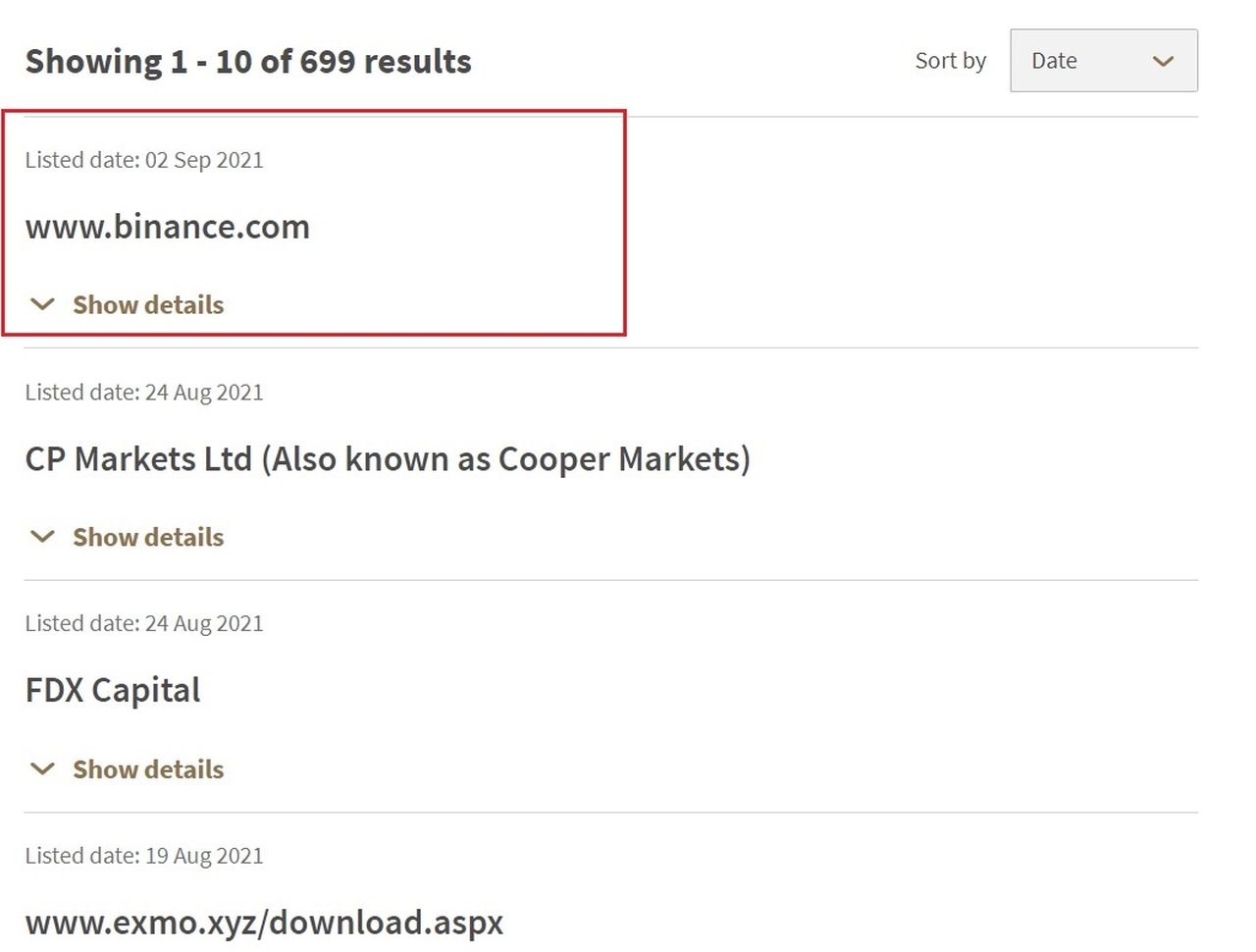Open the Sort by Date dropdown
The height and width of the screenshot is (952, 1256).
(1103, 61)
